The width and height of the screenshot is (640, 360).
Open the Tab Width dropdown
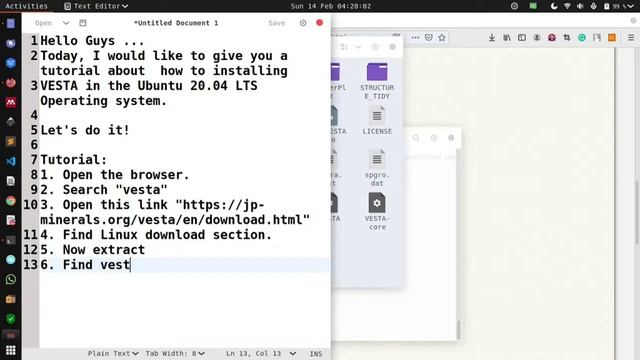(175, 353)
